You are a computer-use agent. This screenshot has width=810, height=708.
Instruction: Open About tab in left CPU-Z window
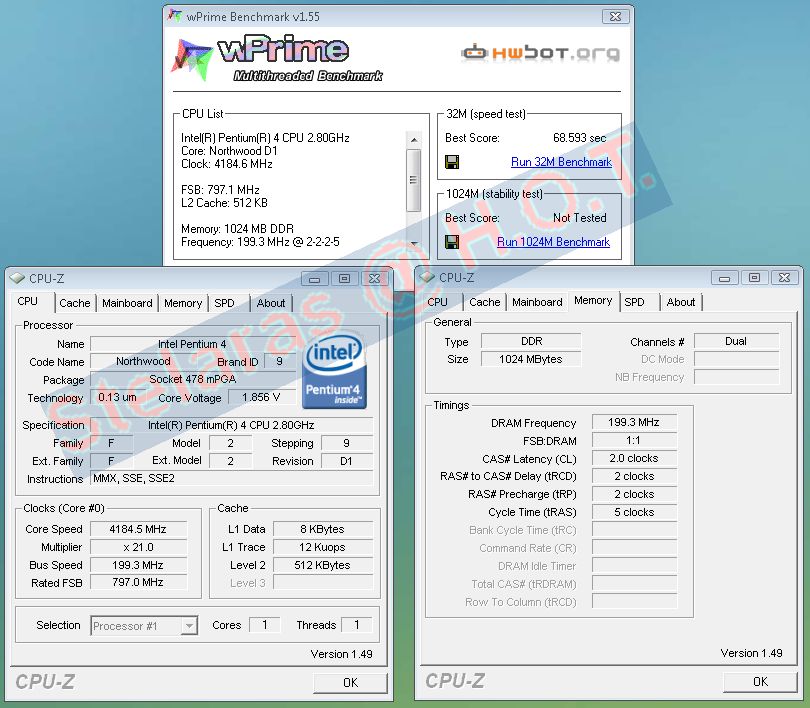(271, 303)
